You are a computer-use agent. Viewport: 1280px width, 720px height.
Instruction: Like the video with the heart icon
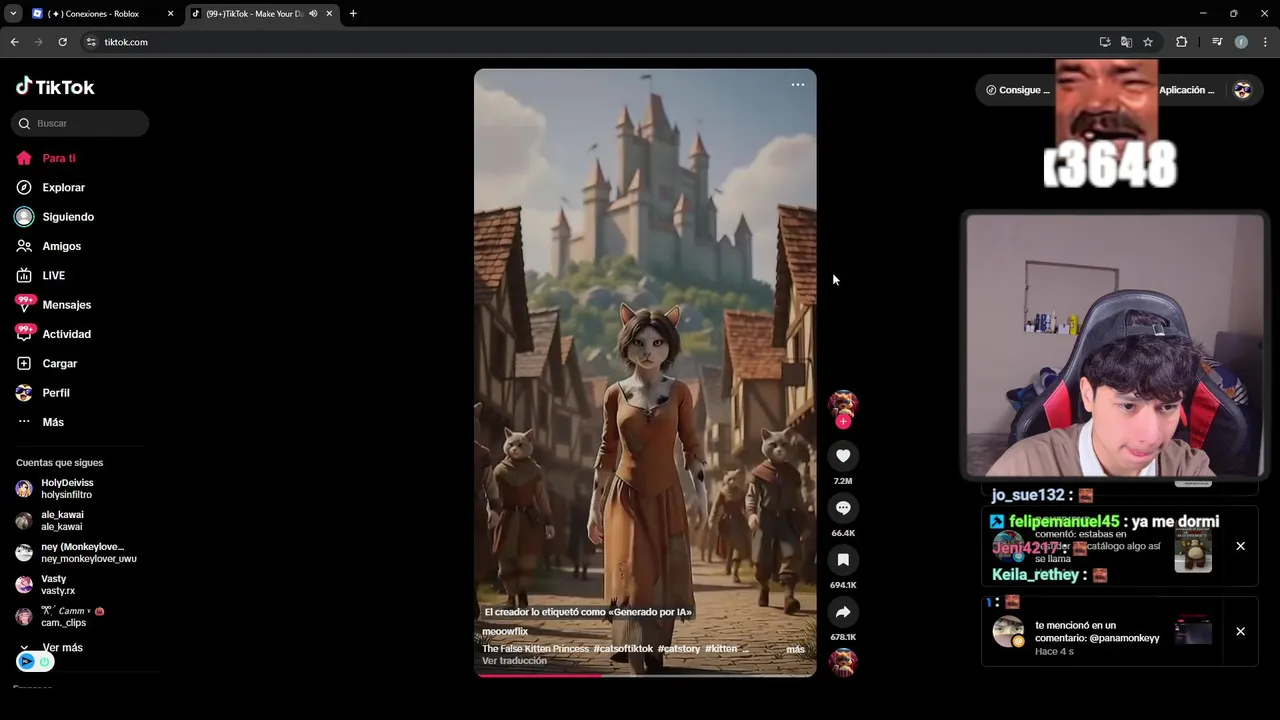[x=843, y=456]
